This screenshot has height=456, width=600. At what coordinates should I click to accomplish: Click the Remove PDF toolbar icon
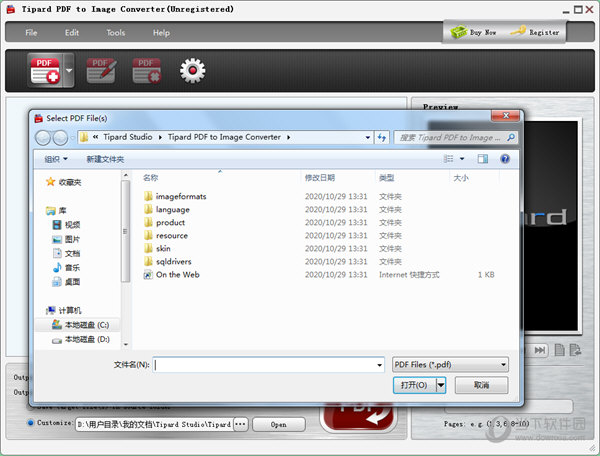[147, 70]
